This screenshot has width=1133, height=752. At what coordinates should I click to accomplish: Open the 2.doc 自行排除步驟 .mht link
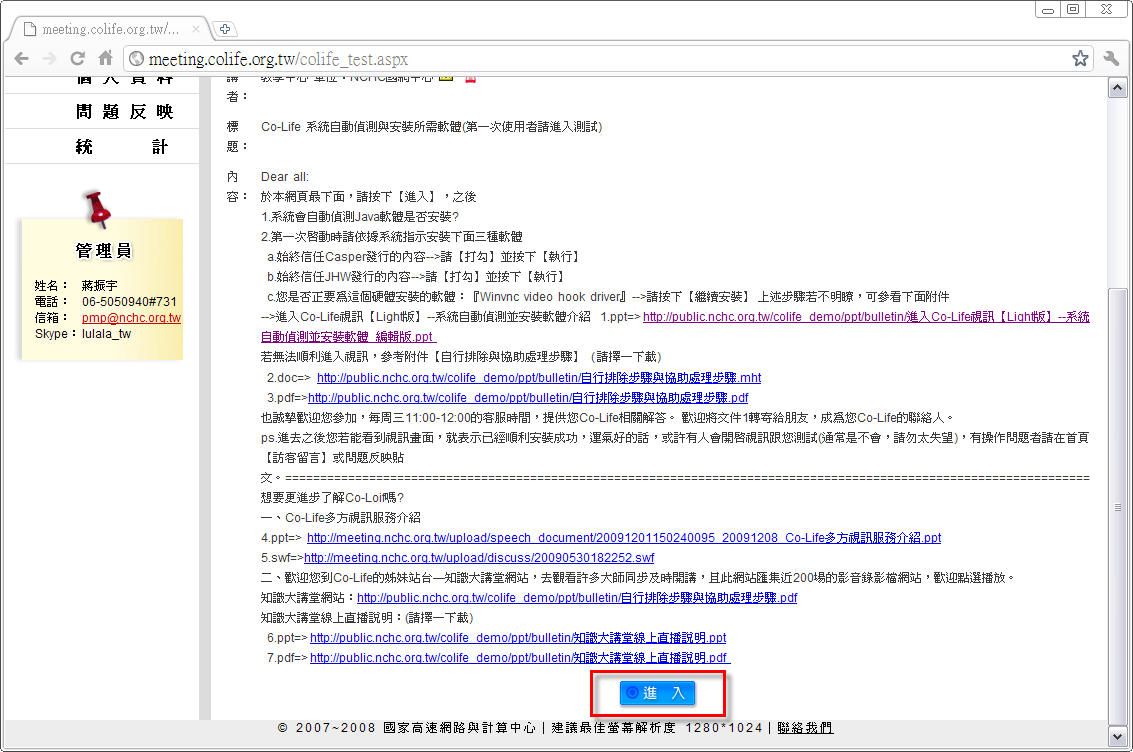[539, 378]
